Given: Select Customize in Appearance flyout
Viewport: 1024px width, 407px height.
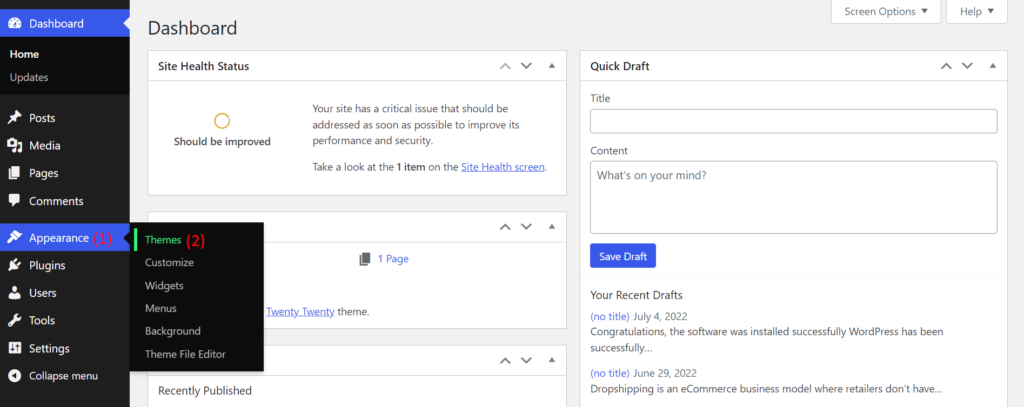Looking at the screenshot, I should [x=169, y=263].
